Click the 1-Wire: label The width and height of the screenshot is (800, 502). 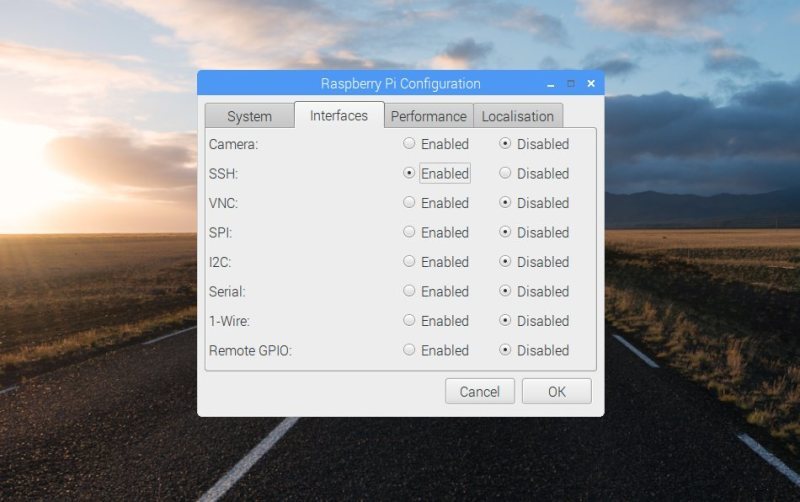(x=229, y=321)
